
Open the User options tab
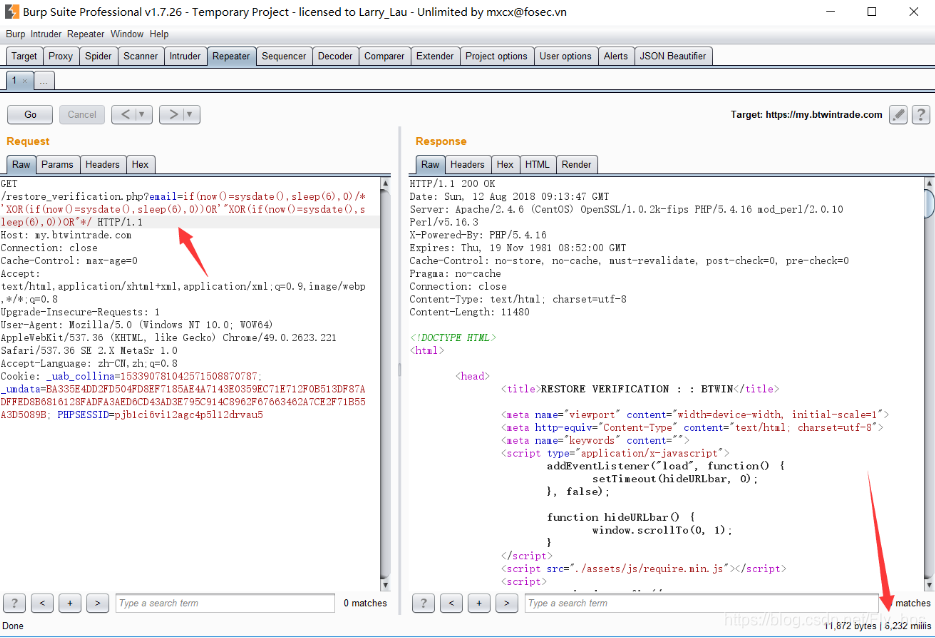click(x=565, y=56)
